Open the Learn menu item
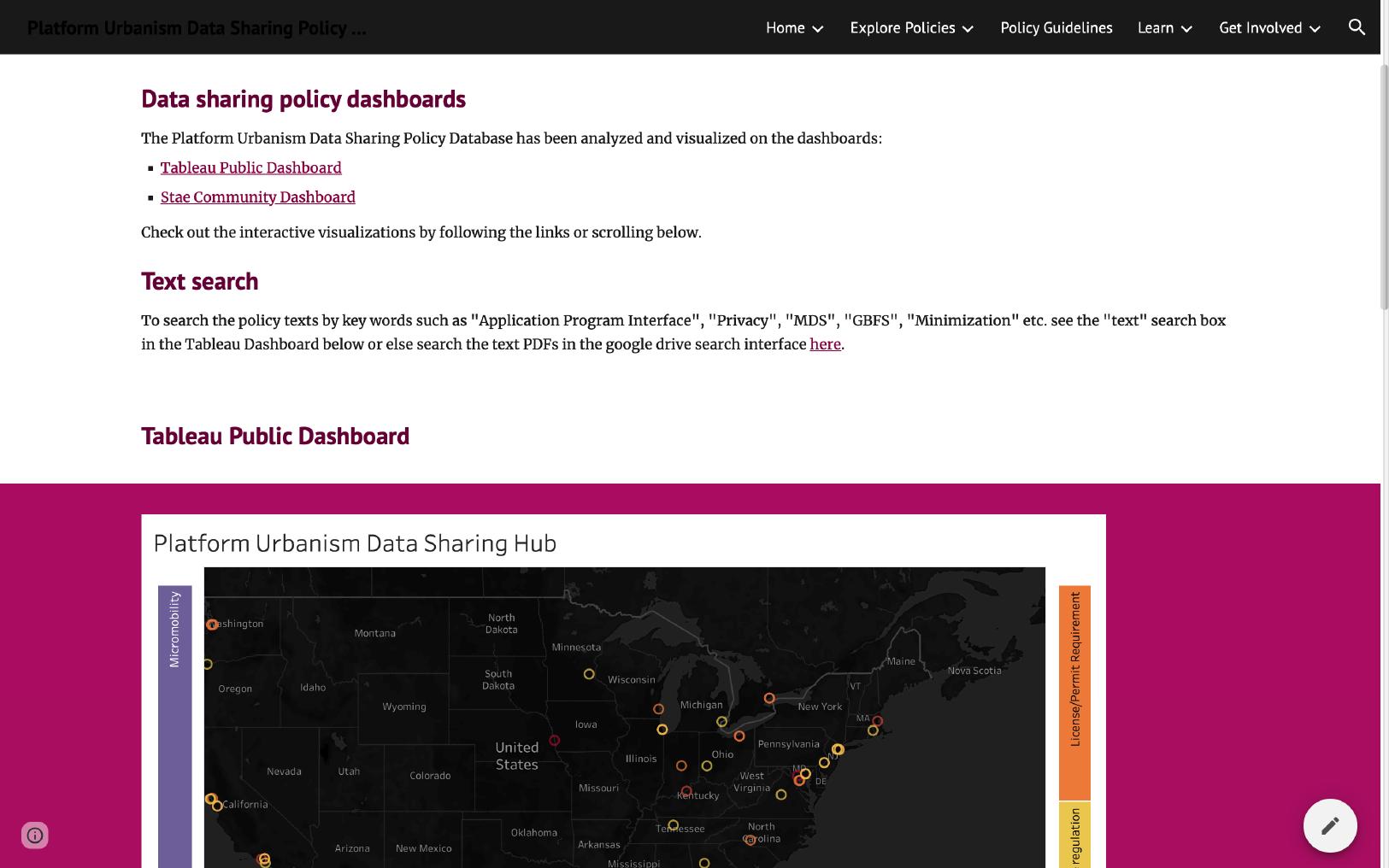The height and width of the screenshot is (868, 1389). [1156, 27]
